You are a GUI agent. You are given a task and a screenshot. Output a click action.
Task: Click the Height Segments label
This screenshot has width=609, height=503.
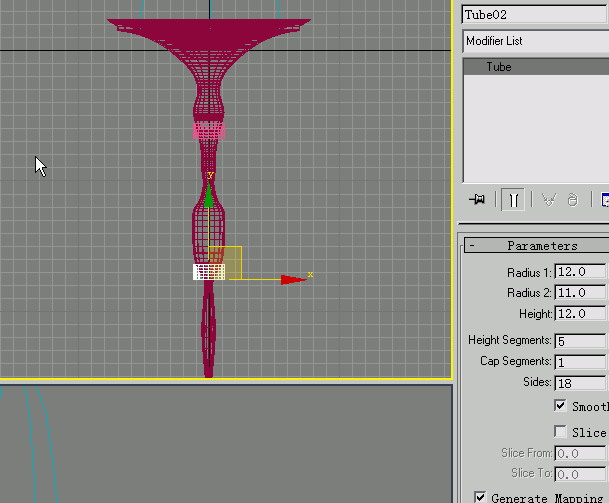[510, 340]
